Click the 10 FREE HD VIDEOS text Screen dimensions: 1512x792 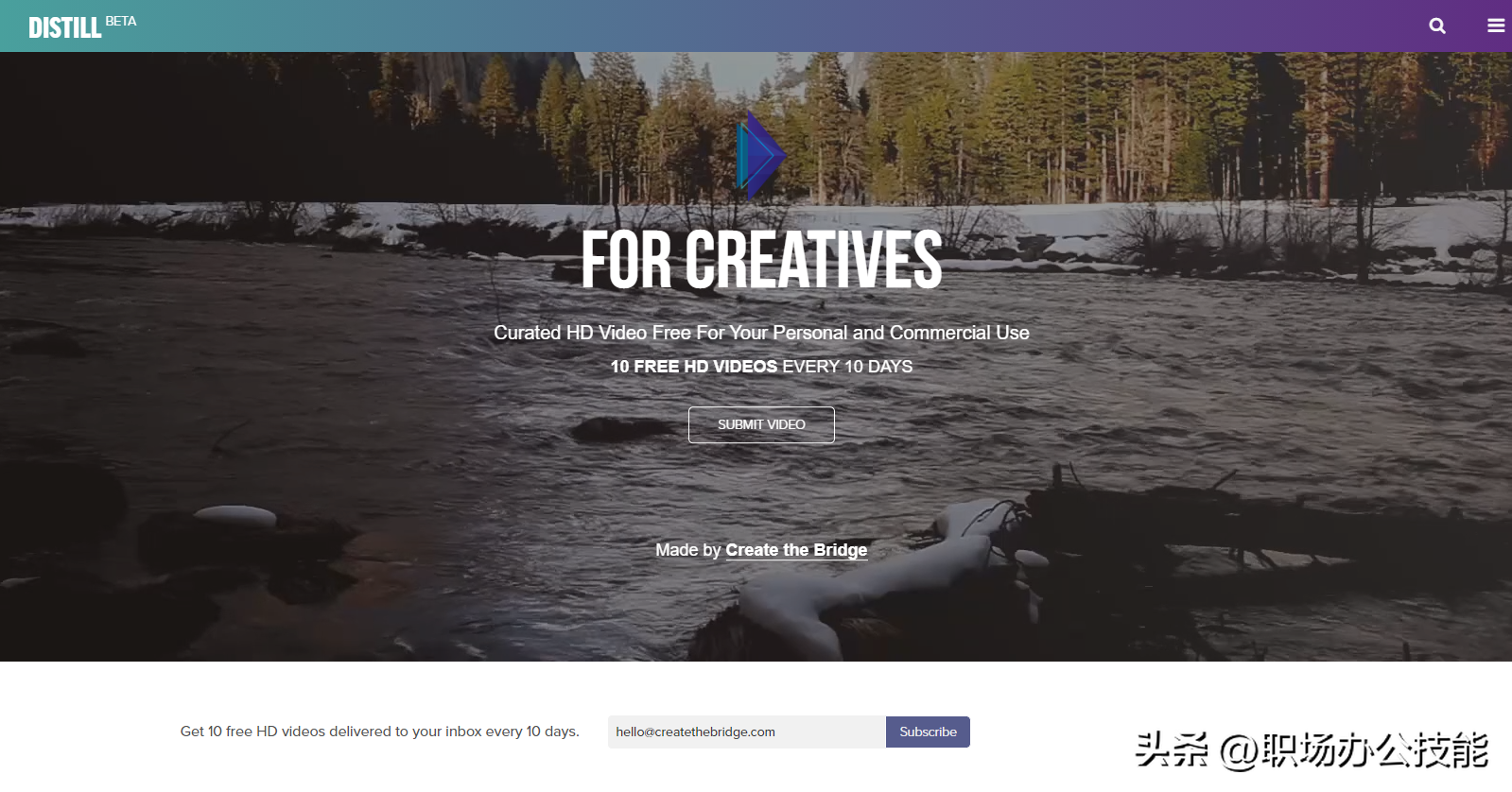[x=694, y=367]
